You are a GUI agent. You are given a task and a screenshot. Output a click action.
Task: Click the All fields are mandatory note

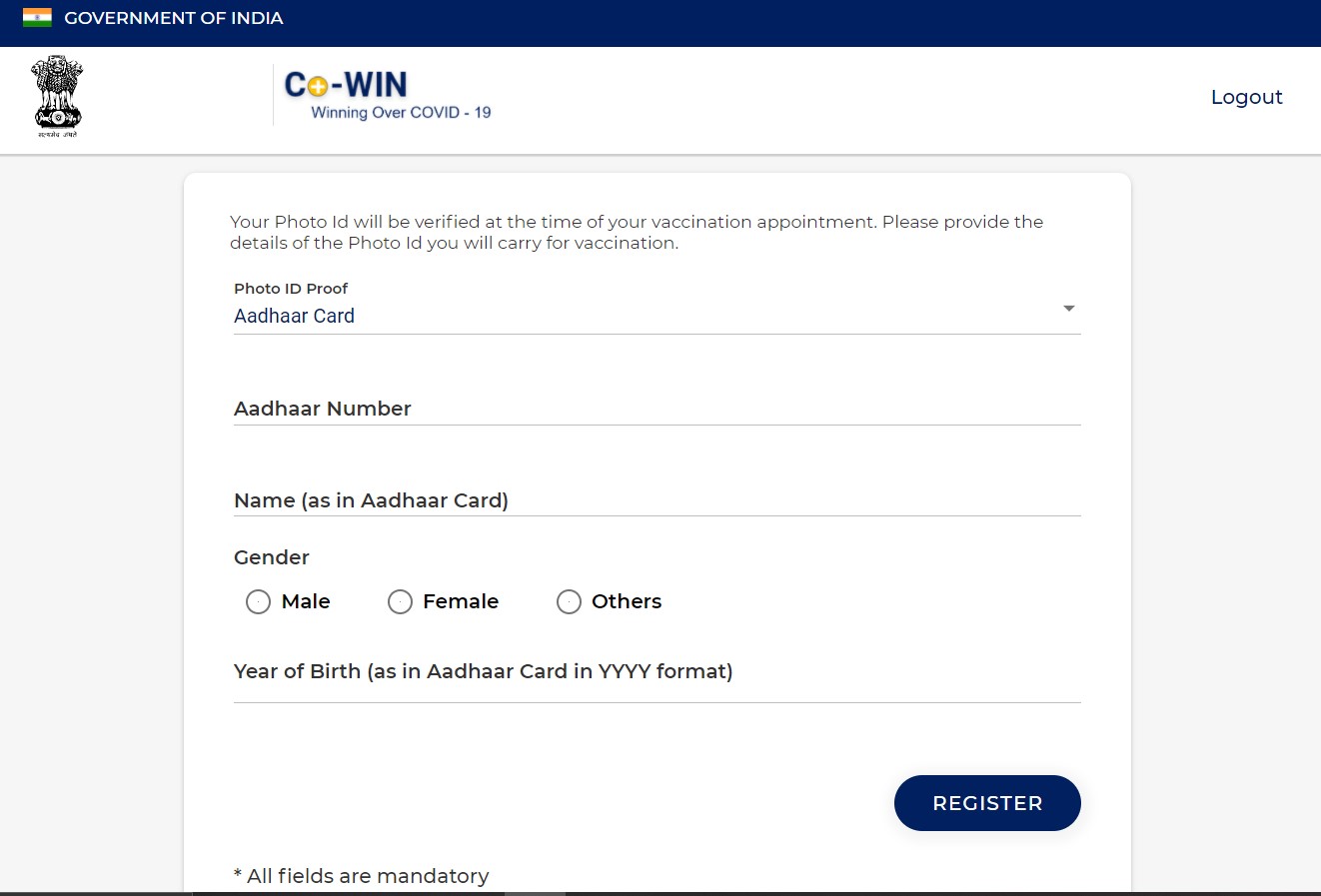pyautogui.click(x=362, y=876)
